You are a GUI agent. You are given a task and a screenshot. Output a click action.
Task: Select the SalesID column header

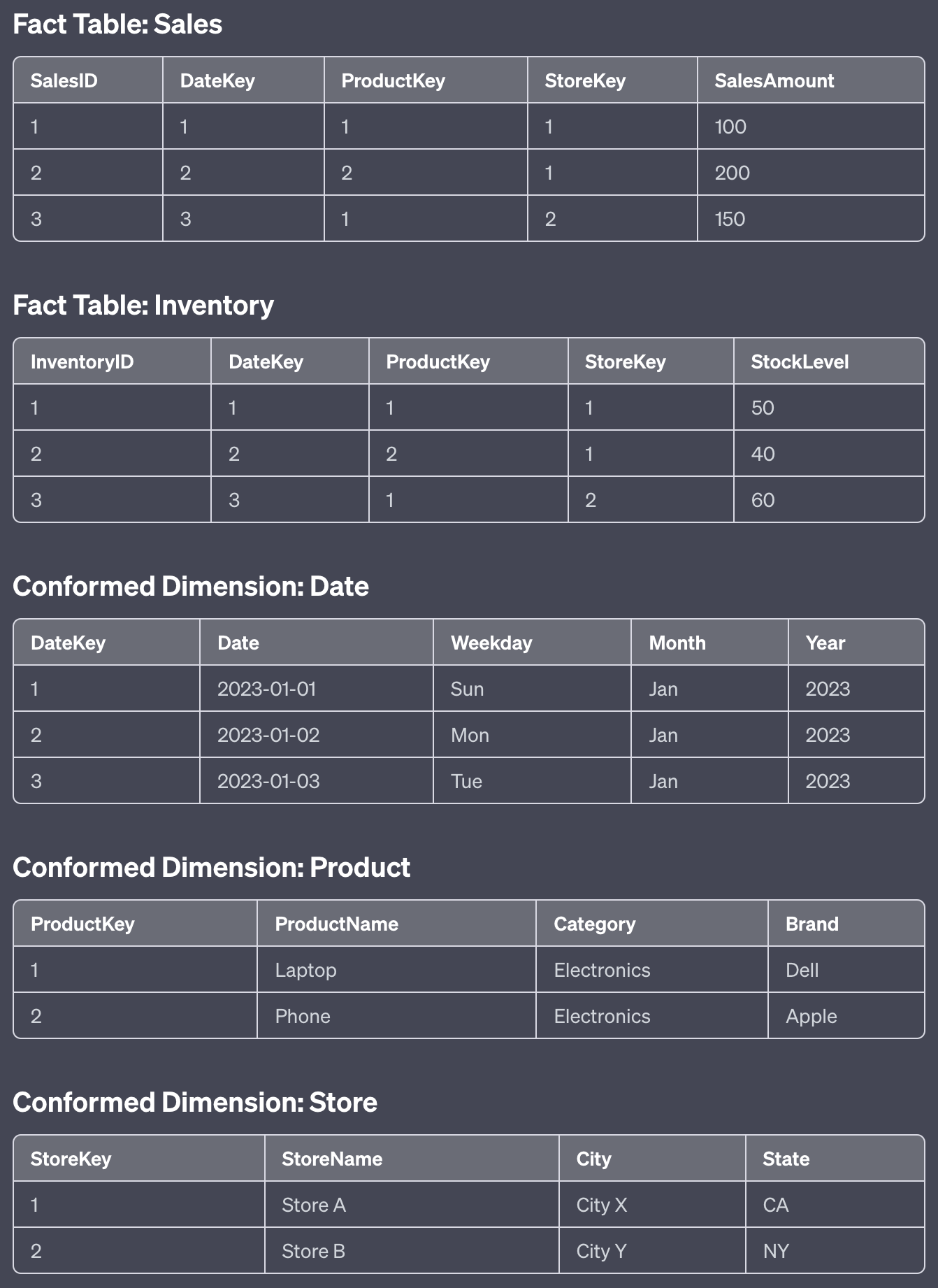pyautogui.click(x=64, y=81)
